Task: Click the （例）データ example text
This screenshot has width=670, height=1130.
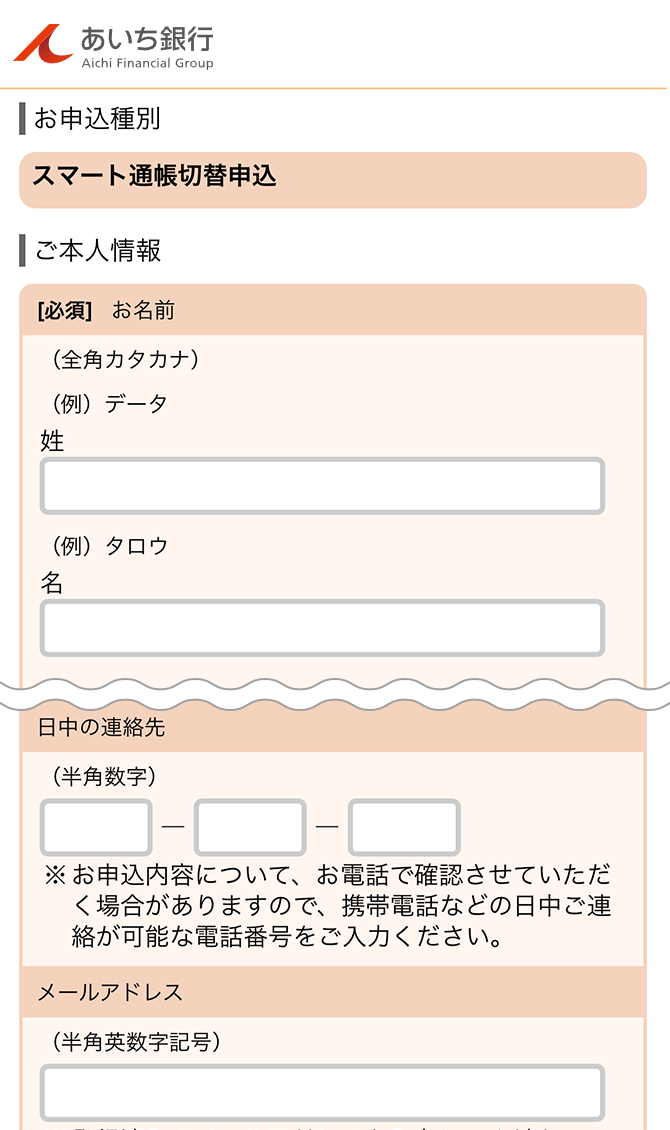Action: pyautogui.click(x=109, y=403)
